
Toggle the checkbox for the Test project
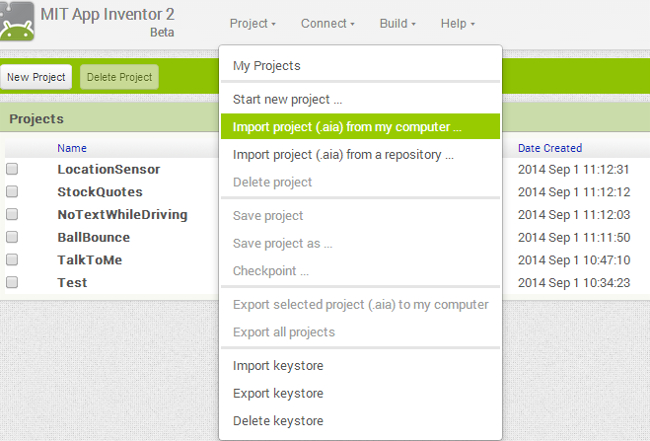point(12,282)
